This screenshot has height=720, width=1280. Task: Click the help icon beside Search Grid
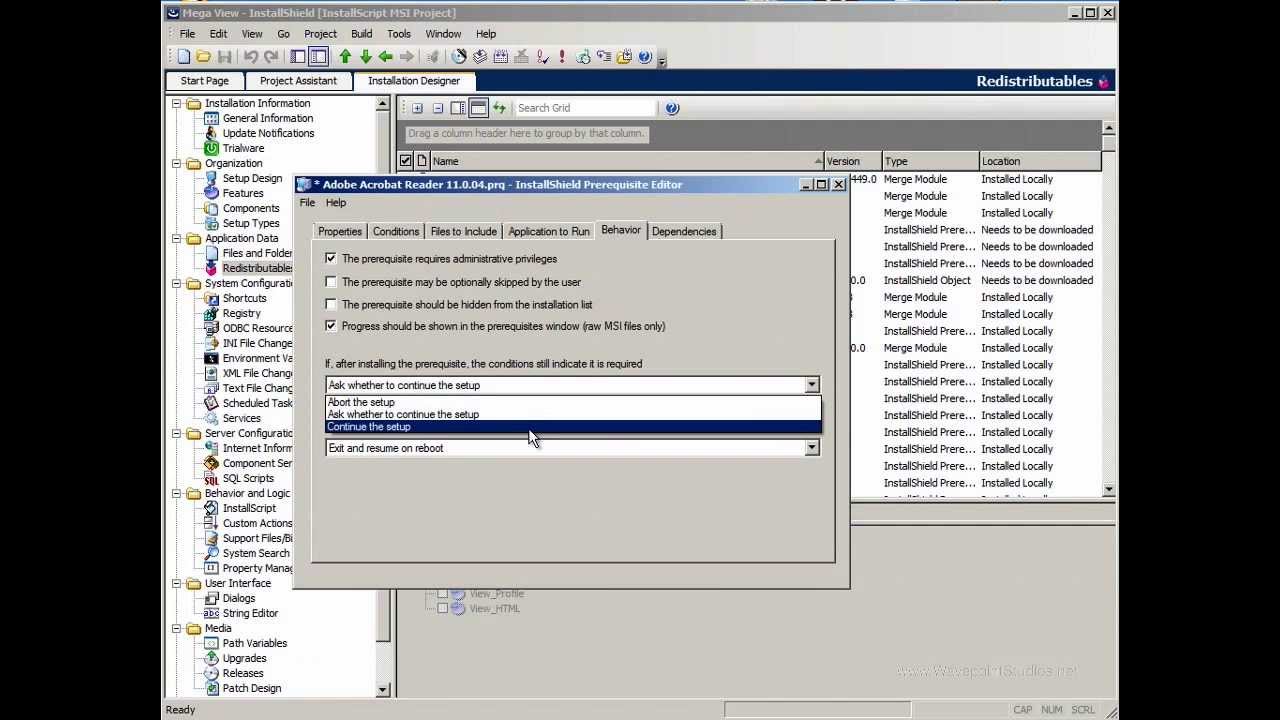(x=672, y=108)
